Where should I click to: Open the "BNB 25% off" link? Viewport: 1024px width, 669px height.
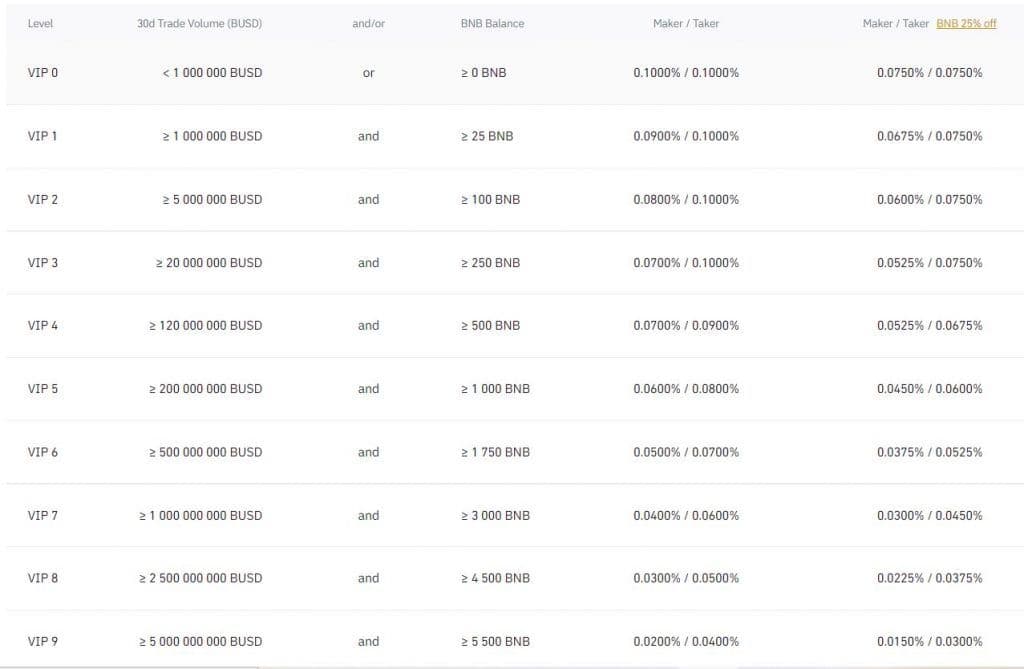(x=966, y=24)
